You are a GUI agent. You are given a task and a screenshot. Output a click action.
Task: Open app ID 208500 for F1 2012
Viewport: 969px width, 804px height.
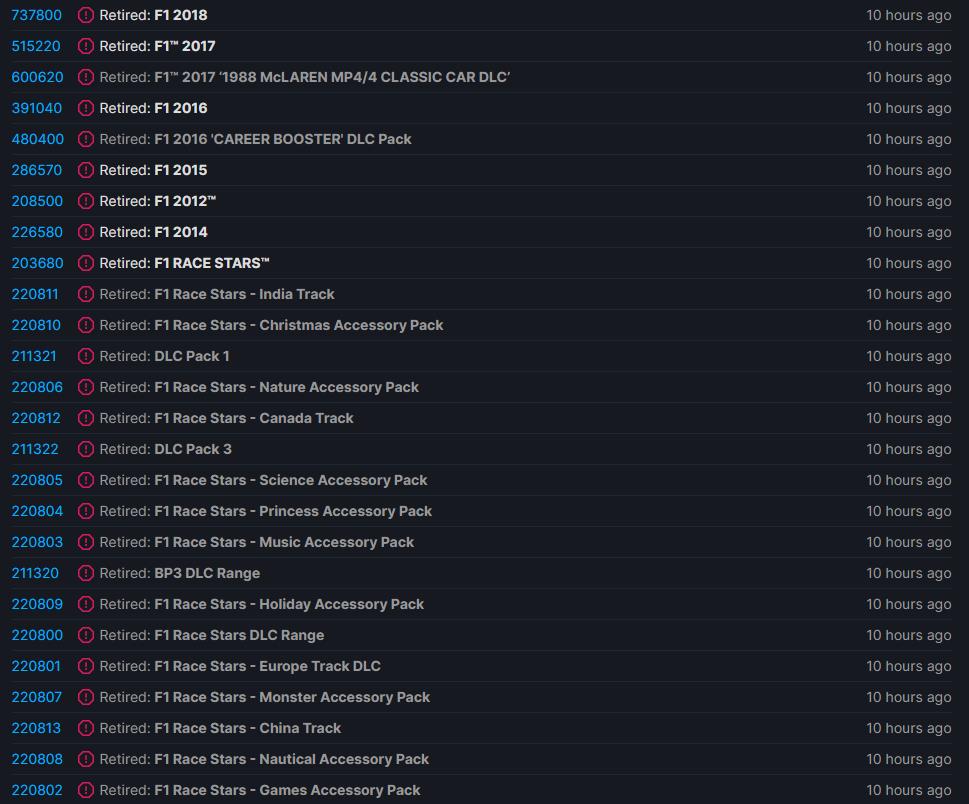point(37,201)
